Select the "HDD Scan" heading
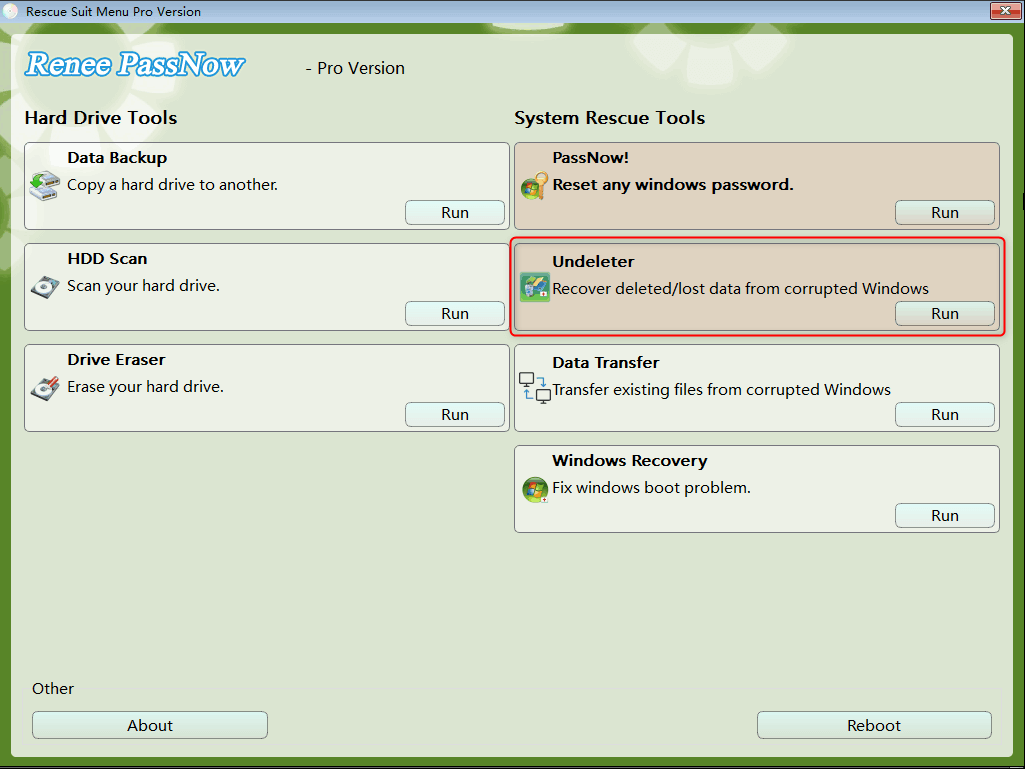The width and height of the screenshot is (1025, 769). click(107, 258)
